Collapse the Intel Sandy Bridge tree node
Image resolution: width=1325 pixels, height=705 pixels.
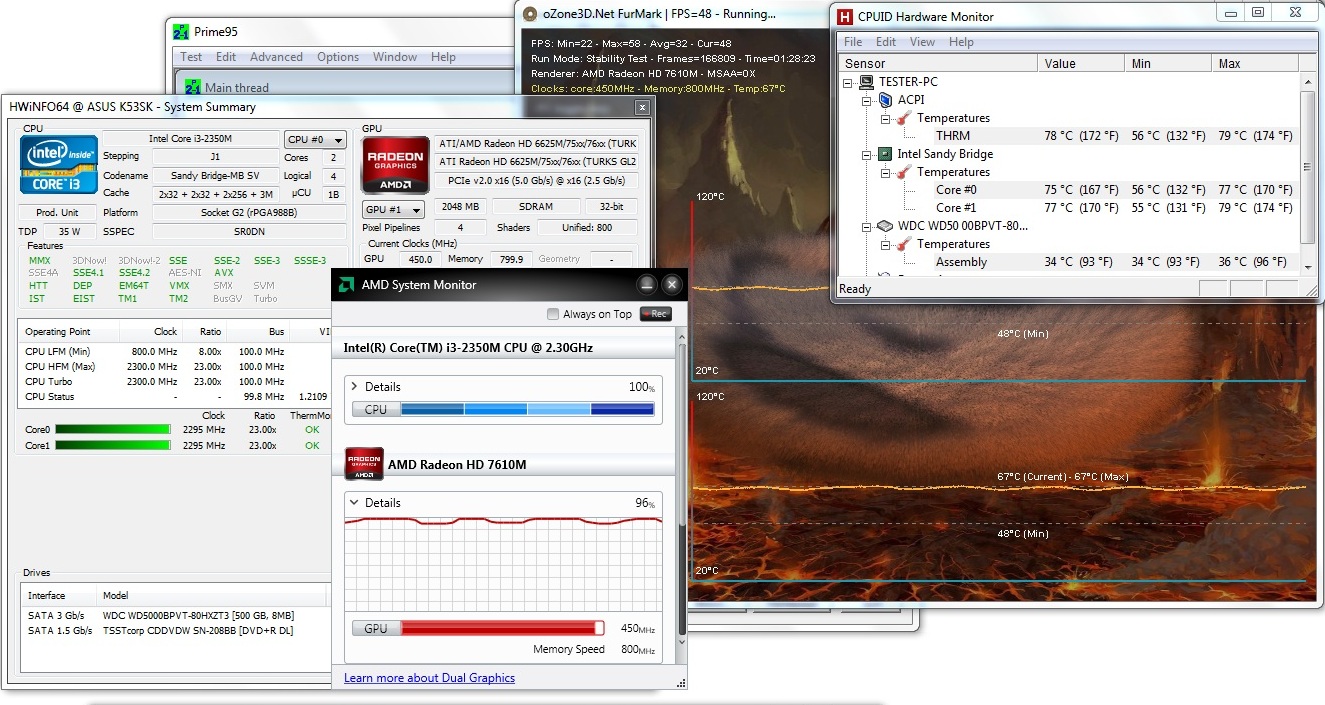click(867, 154)
